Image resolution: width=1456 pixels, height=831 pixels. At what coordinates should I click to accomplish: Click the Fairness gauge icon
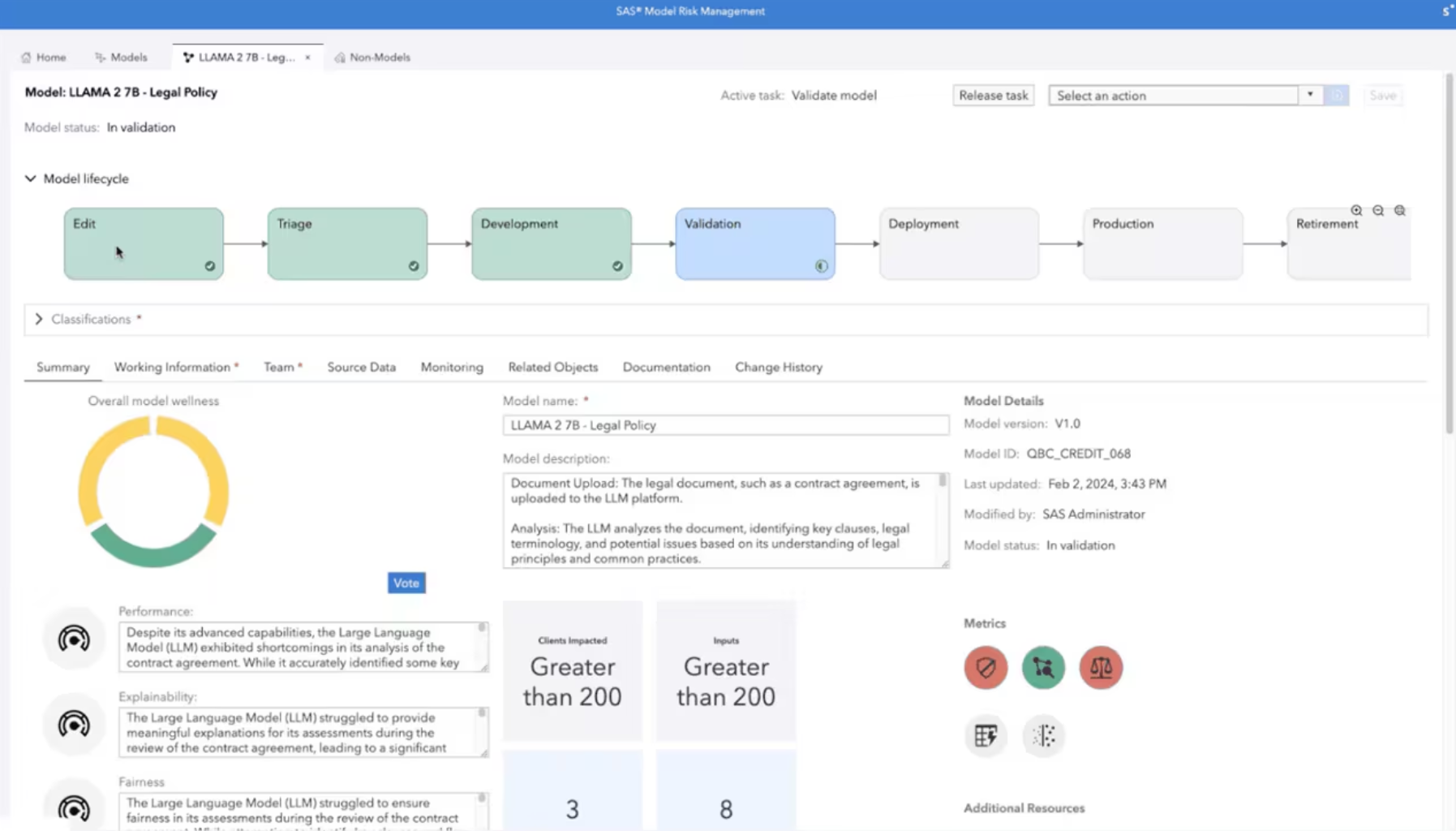(74, 808)
